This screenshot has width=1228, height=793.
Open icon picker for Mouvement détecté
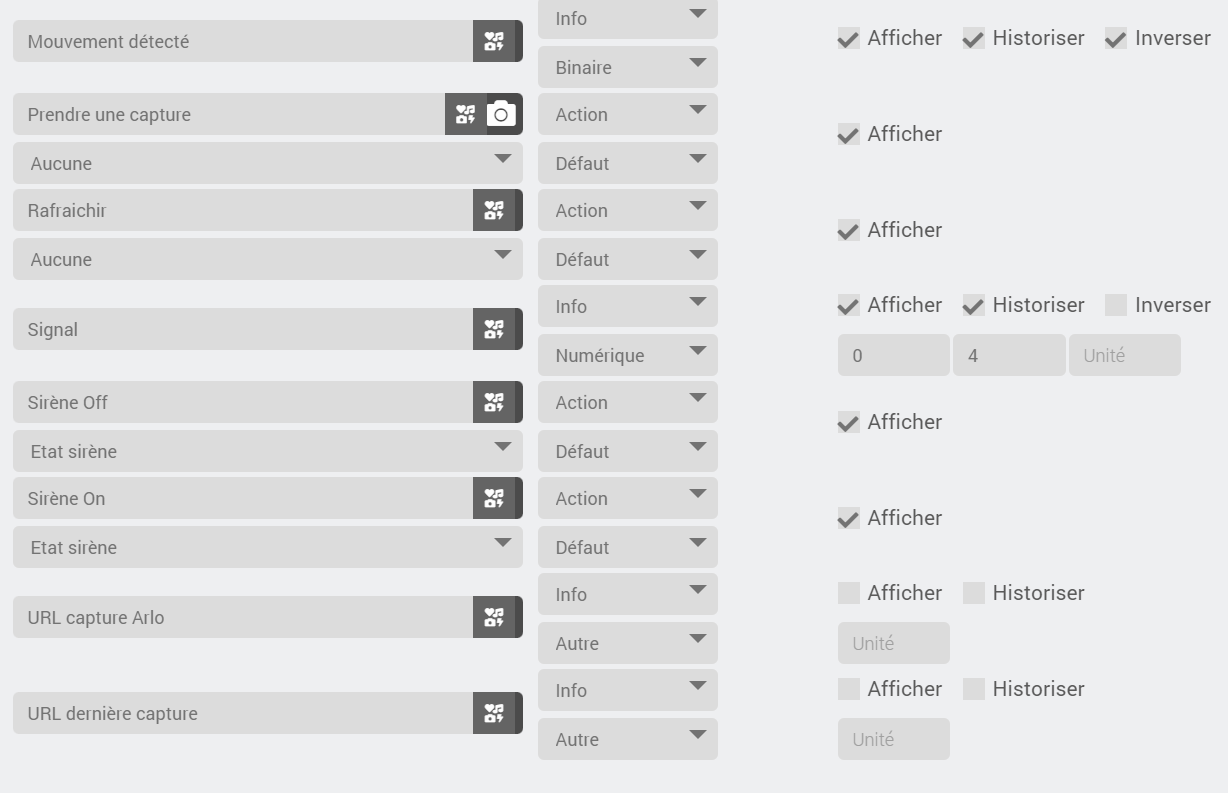(495, 41)
